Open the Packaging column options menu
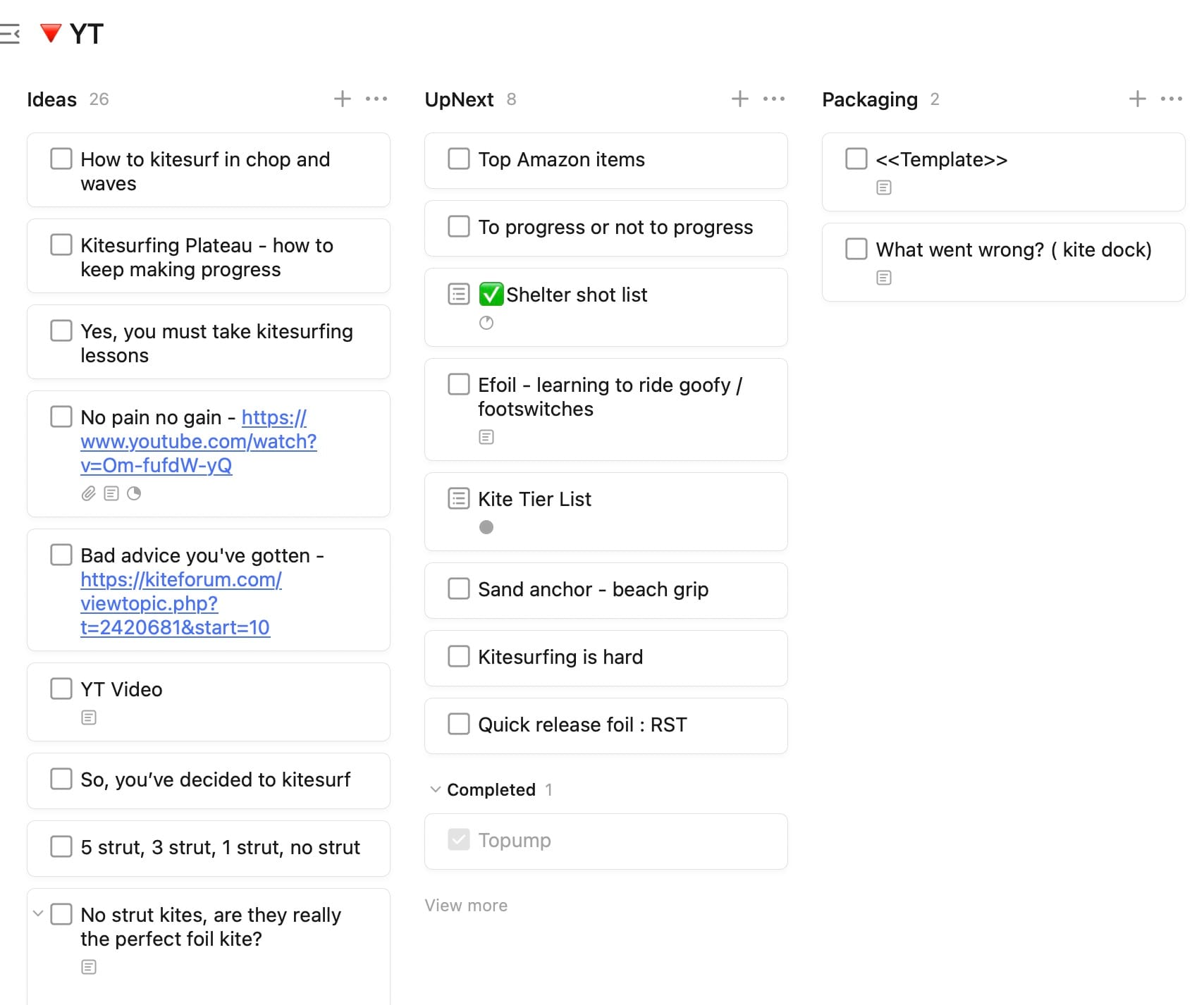 1172,99
